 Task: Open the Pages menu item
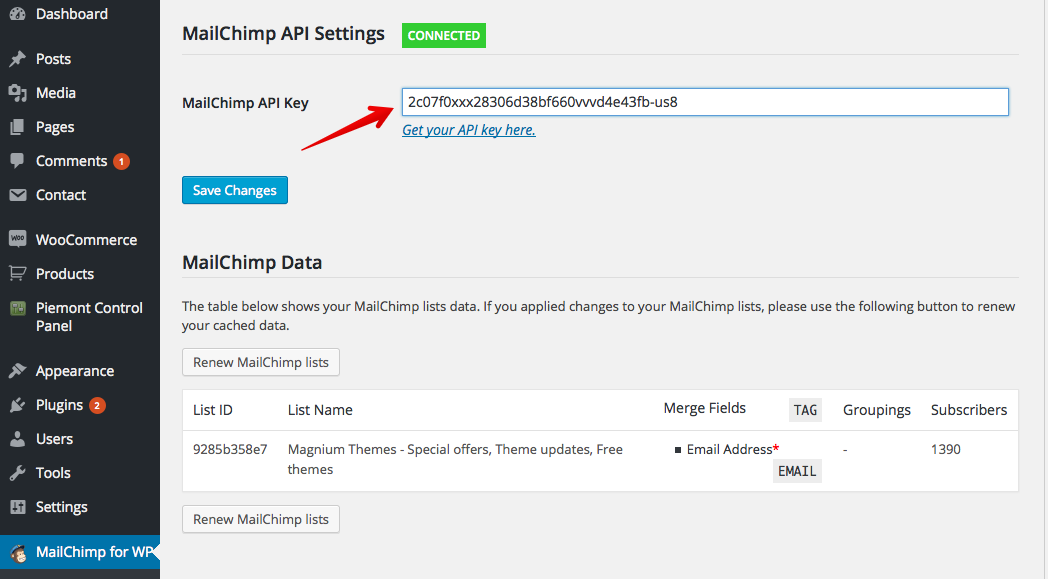coord(55,127)
